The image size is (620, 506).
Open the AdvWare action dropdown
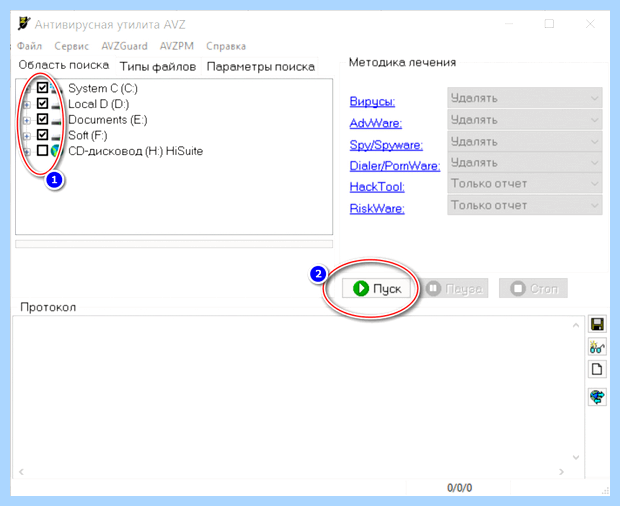point(525,119)
